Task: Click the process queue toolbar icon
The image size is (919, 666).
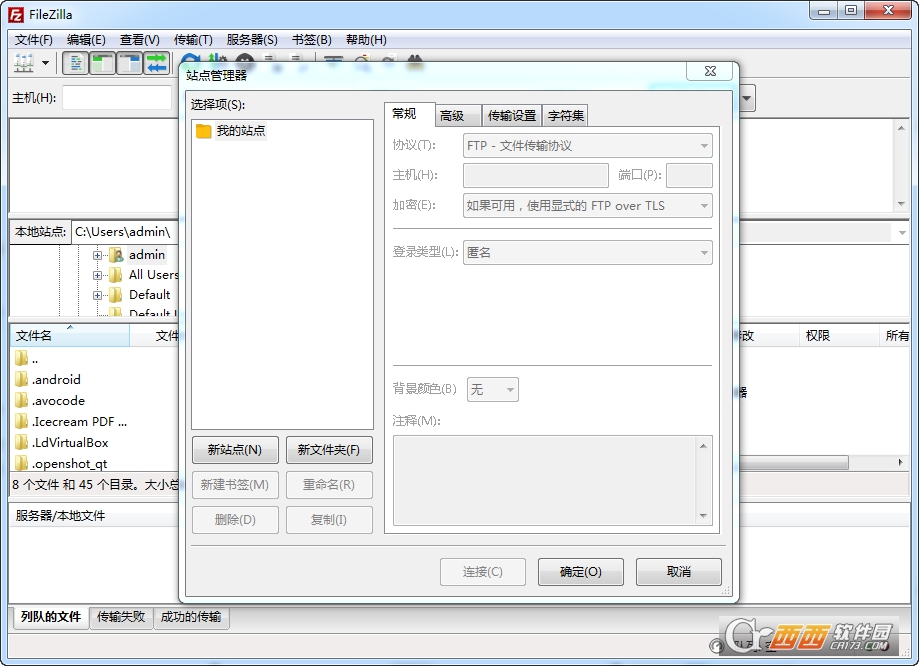Action: [217, 59]
